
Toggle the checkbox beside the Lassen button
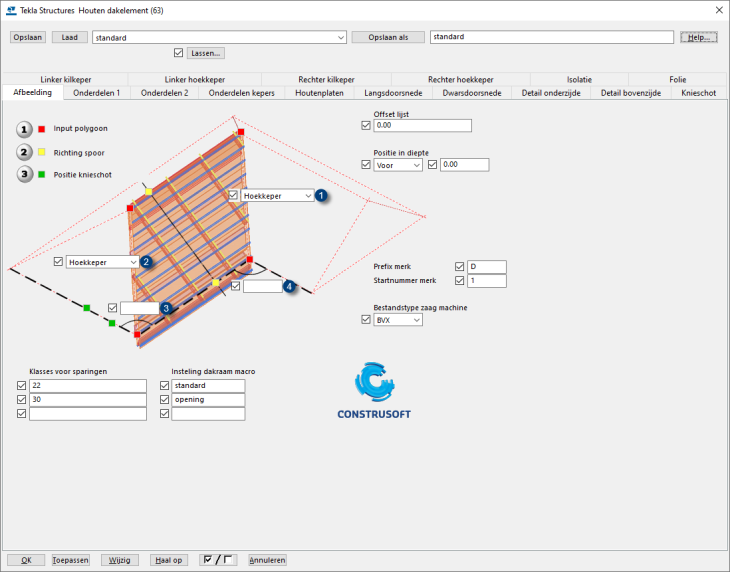tap(179, 53)
